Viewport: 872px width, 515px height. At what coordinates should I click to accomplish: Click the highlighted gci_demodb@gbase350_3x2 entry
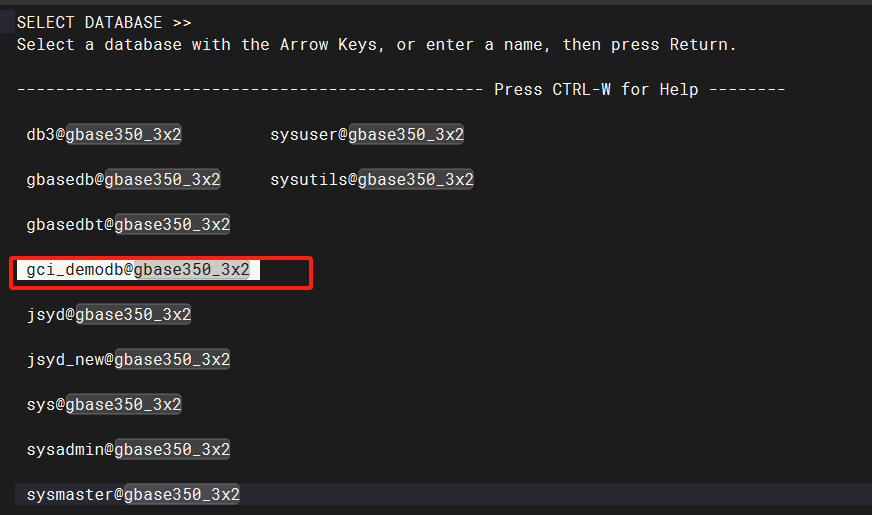point(138,270)
